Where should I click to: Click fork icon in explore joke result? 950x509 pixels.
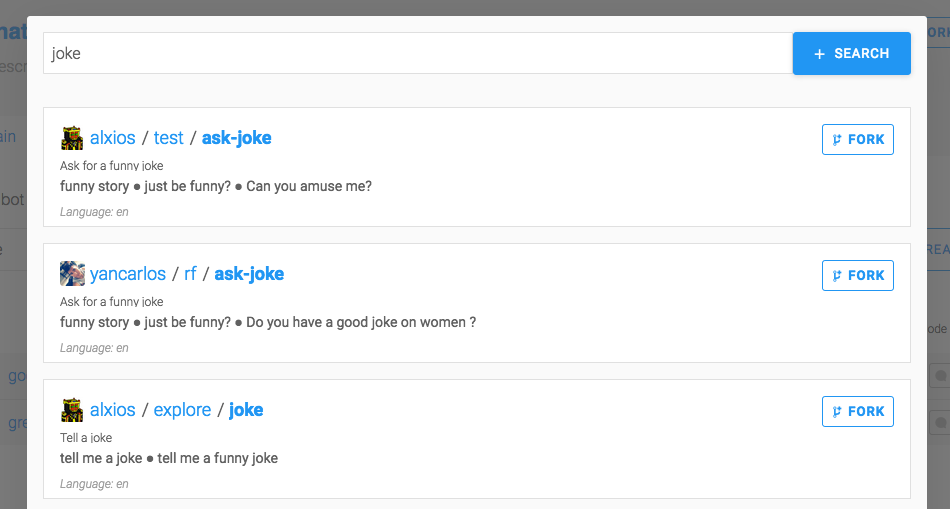[x=837, y=412]
